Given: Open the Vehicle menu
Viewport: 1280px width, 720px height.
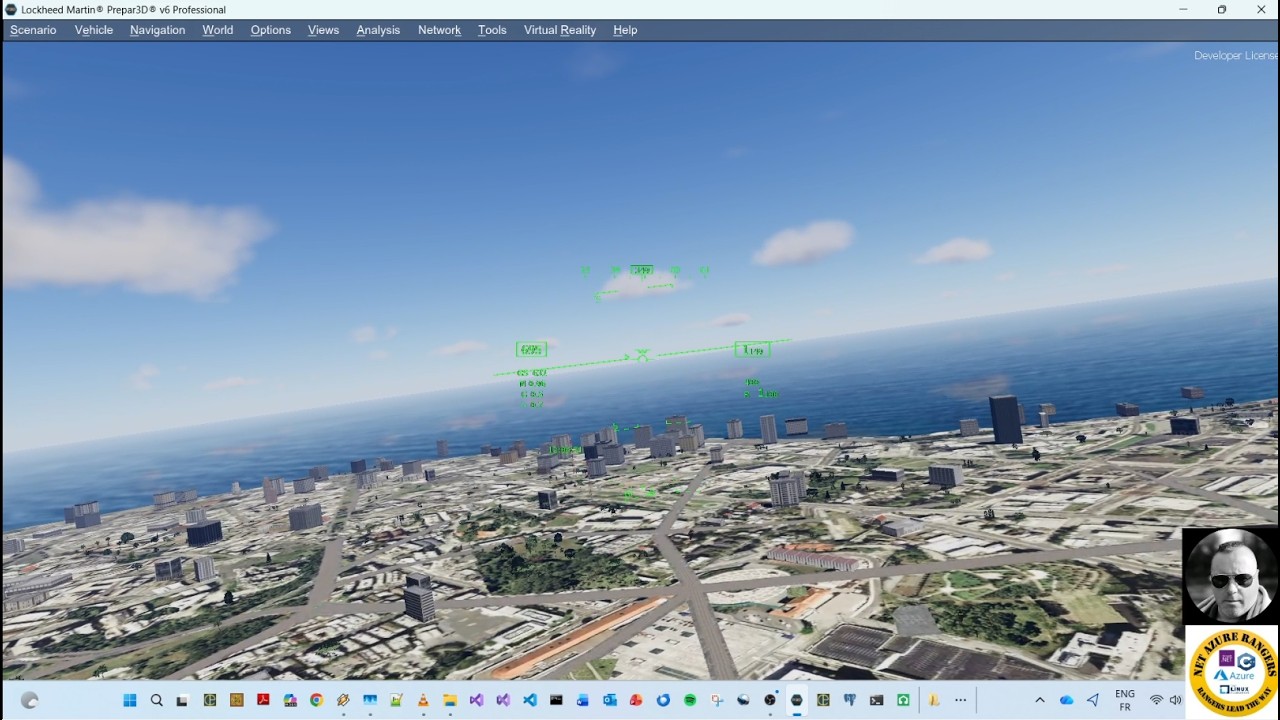Looking at the screenshot, I should 94,30.
